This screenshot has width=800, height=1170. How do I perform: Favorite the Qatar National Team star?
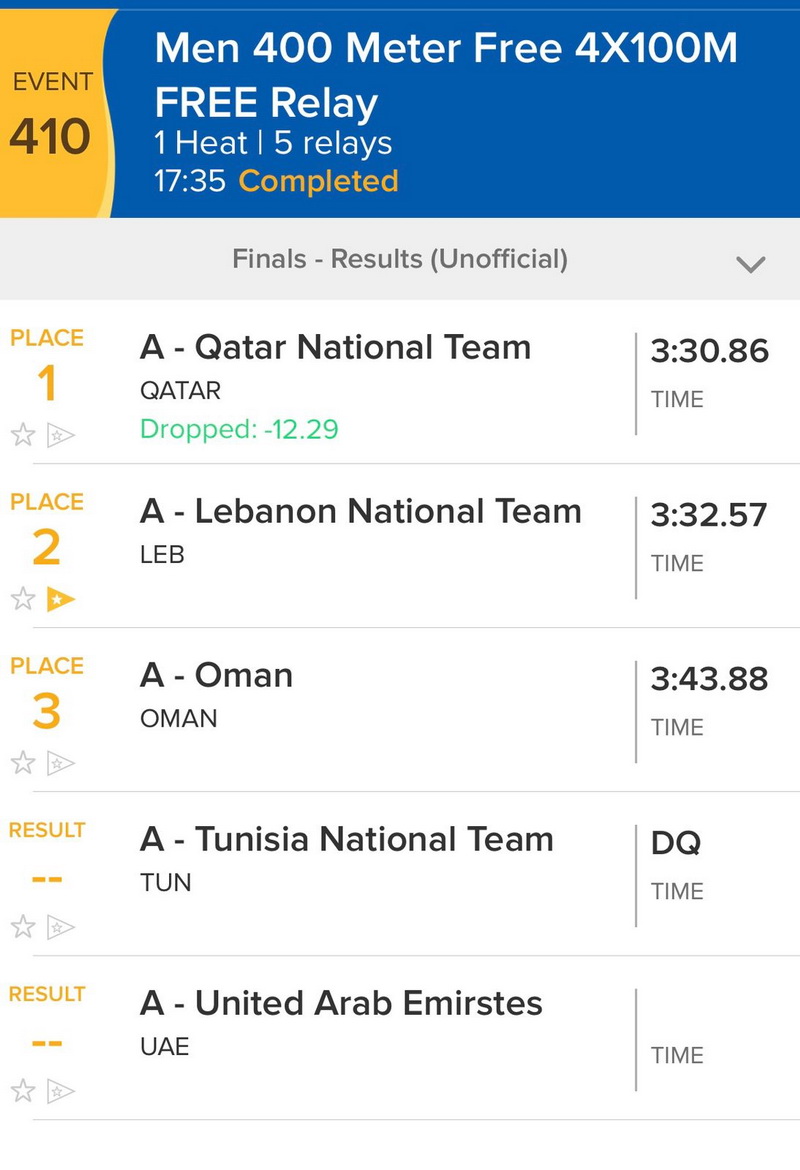point(23,435)
